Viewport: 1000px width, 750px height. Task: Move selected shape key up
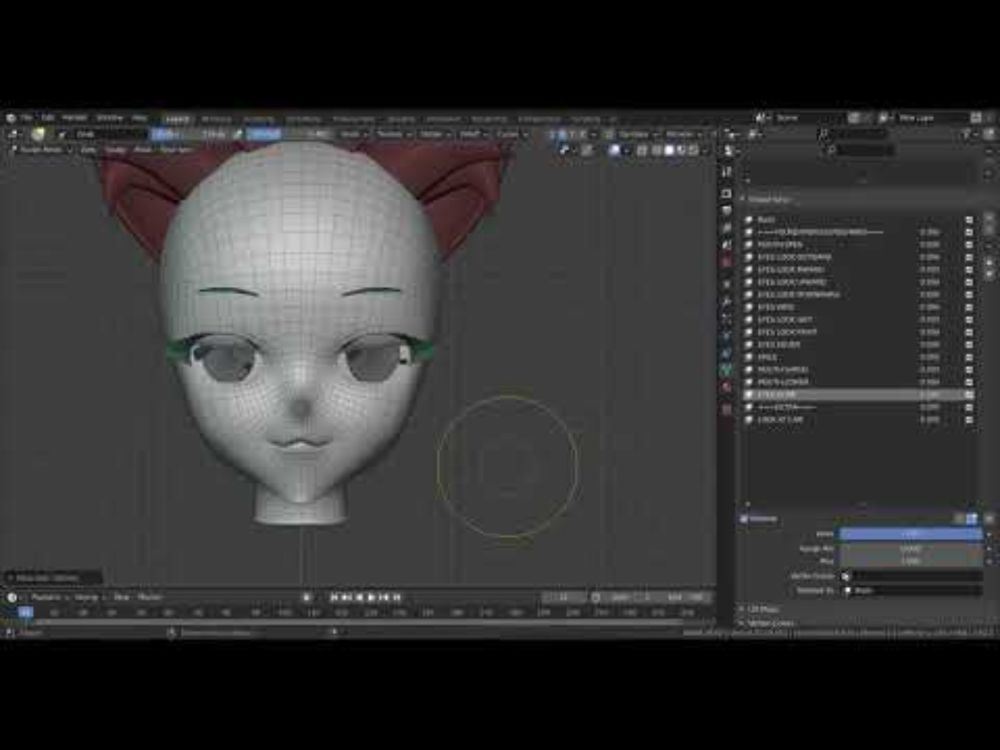point(989,262)
